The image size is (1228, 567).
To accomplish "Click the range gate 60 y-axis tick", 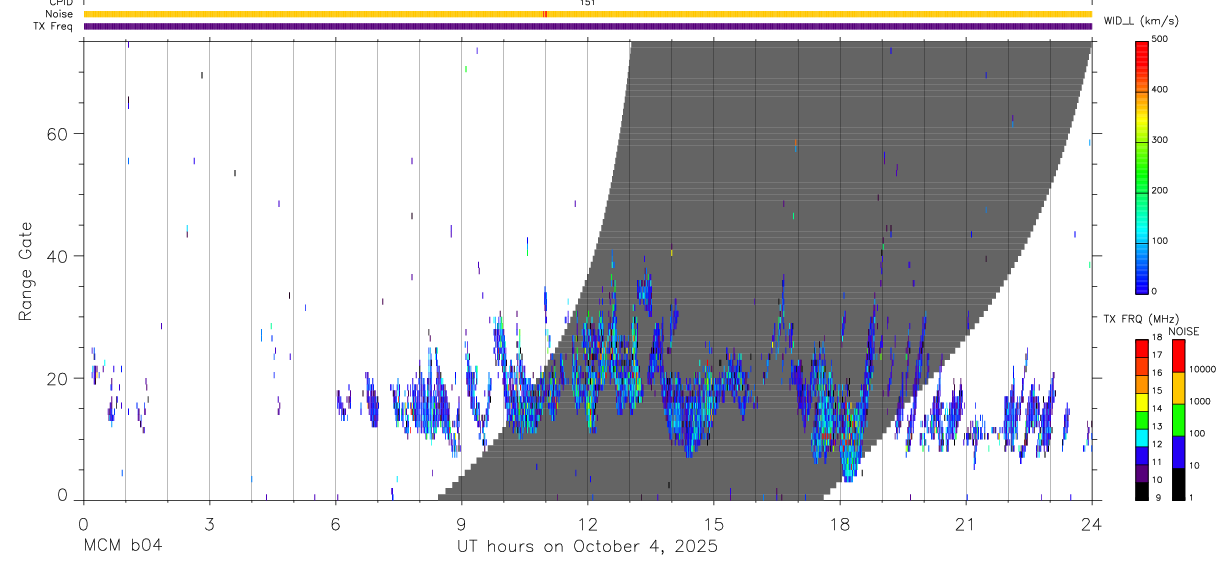I will [x=57, y=134].
